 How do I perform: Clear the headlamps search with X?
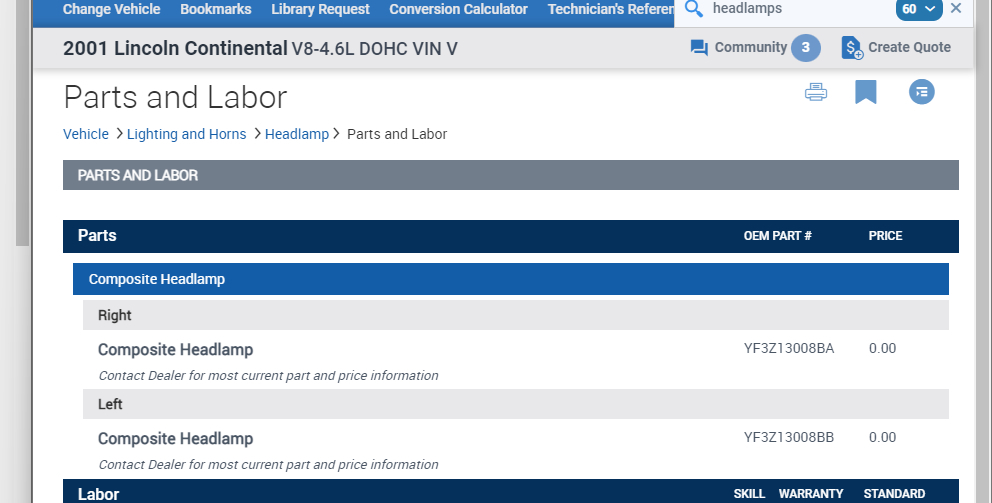pyautogui.click(x=956, y=9)
